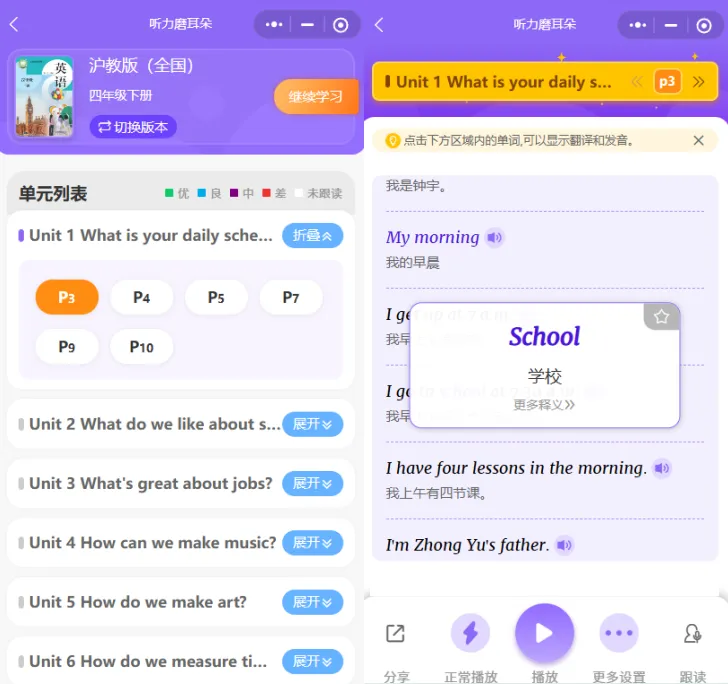728x684 pixels.
Task: Tap the sentence I have four lessons in the morning
Action: click(x=516, y=468)
